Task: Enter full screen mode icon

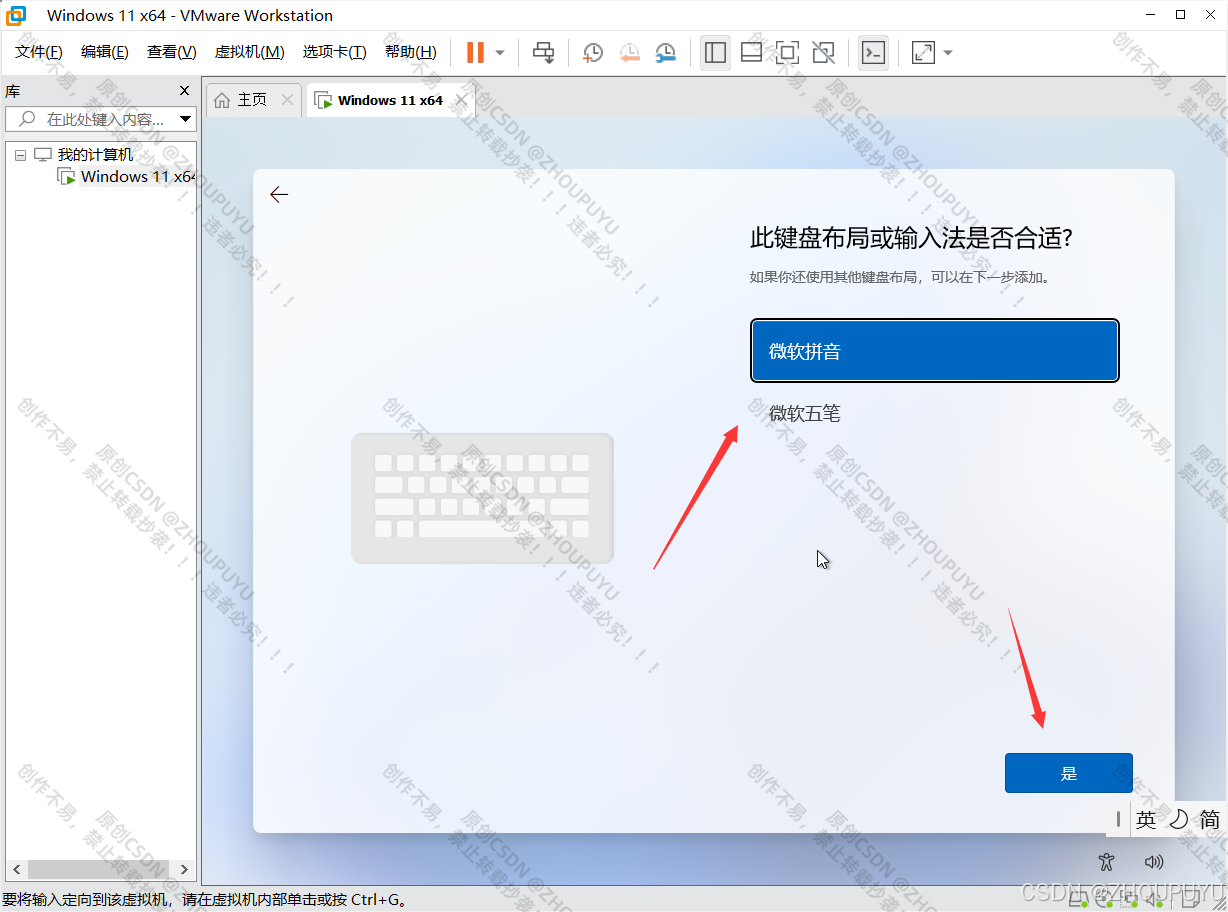Action: pyautogui.click(x=787, y=53)
